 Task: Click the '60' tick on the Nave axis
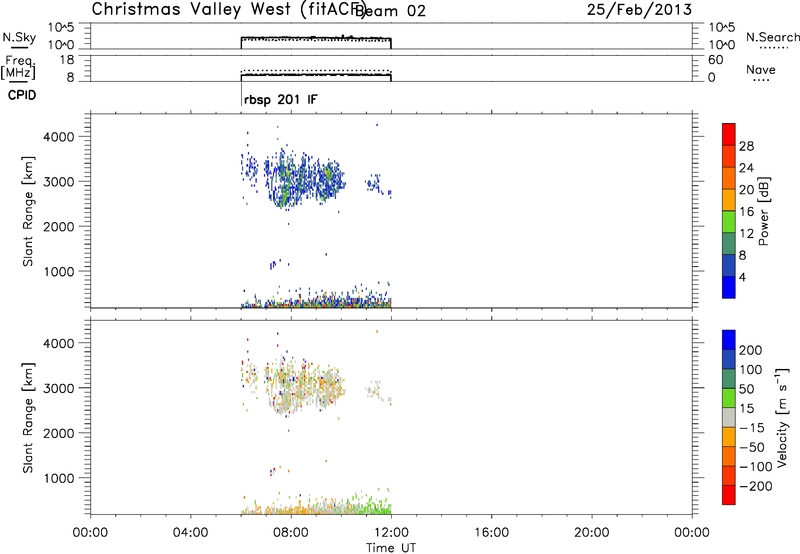pos(715,60)
